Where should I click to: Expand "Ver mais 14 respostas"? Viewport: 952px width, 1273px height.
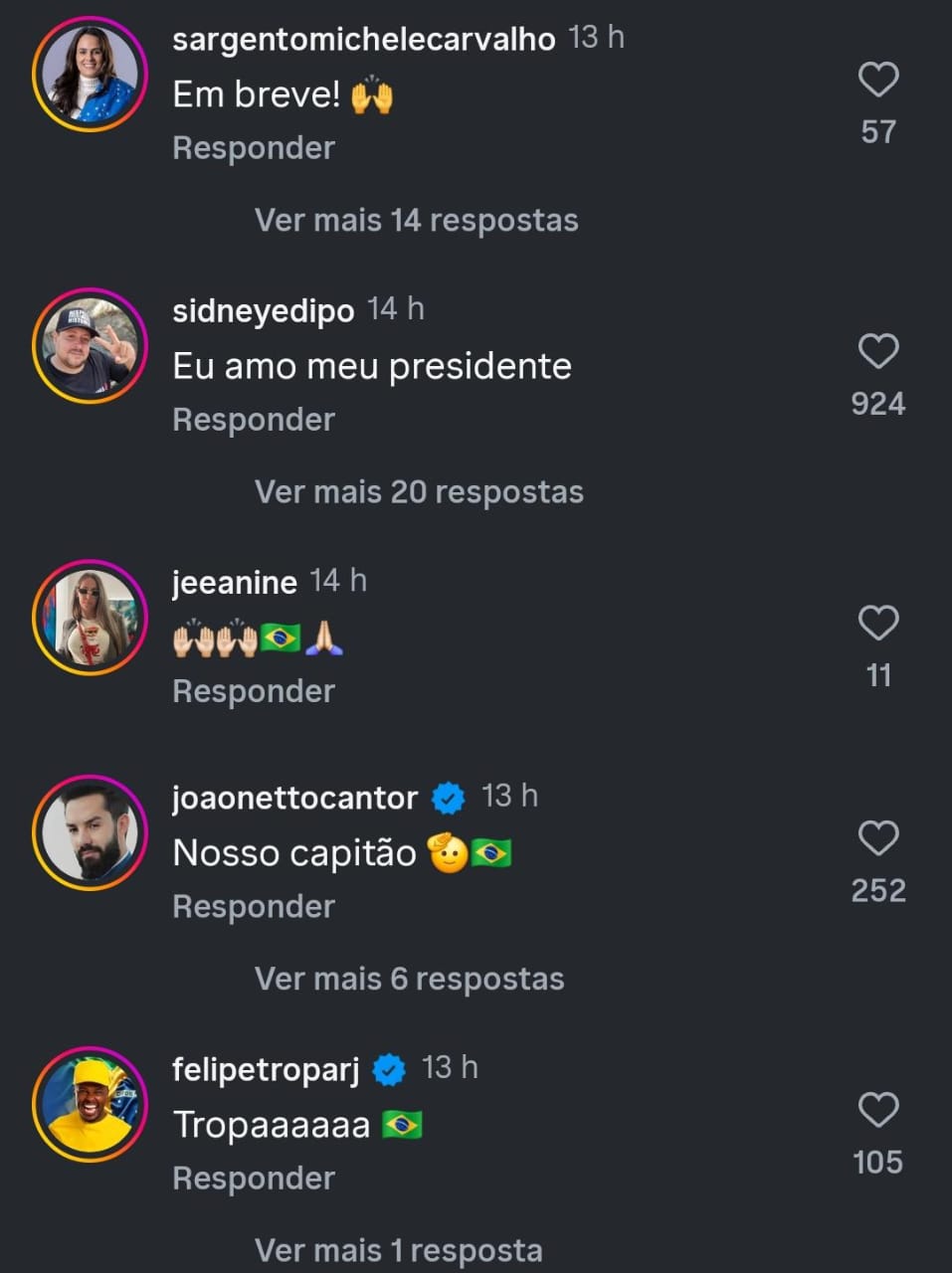[x=416, y=220]
